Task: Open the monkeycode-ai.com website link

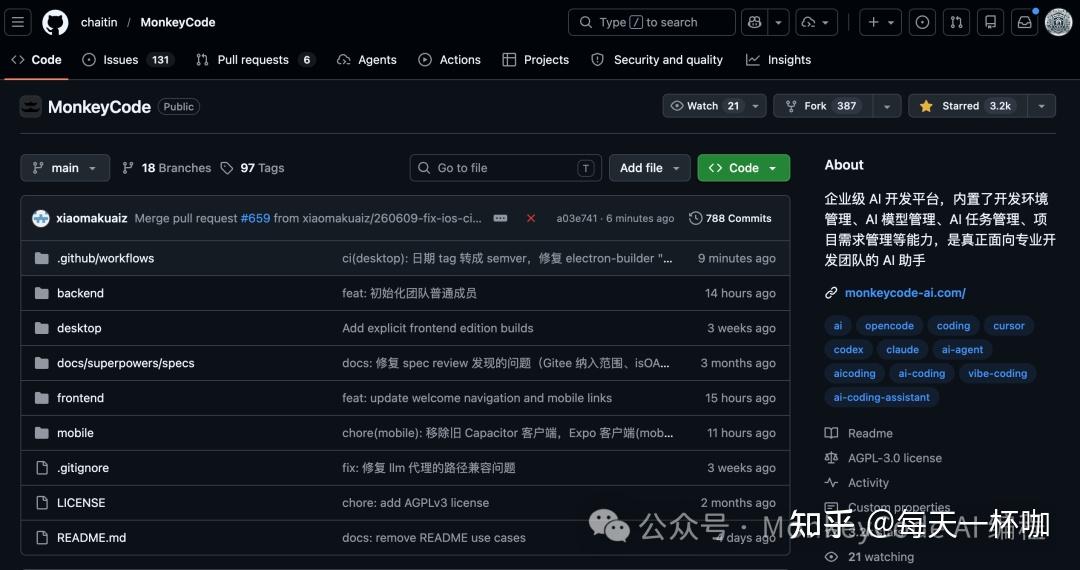Action: click(905, 293)
